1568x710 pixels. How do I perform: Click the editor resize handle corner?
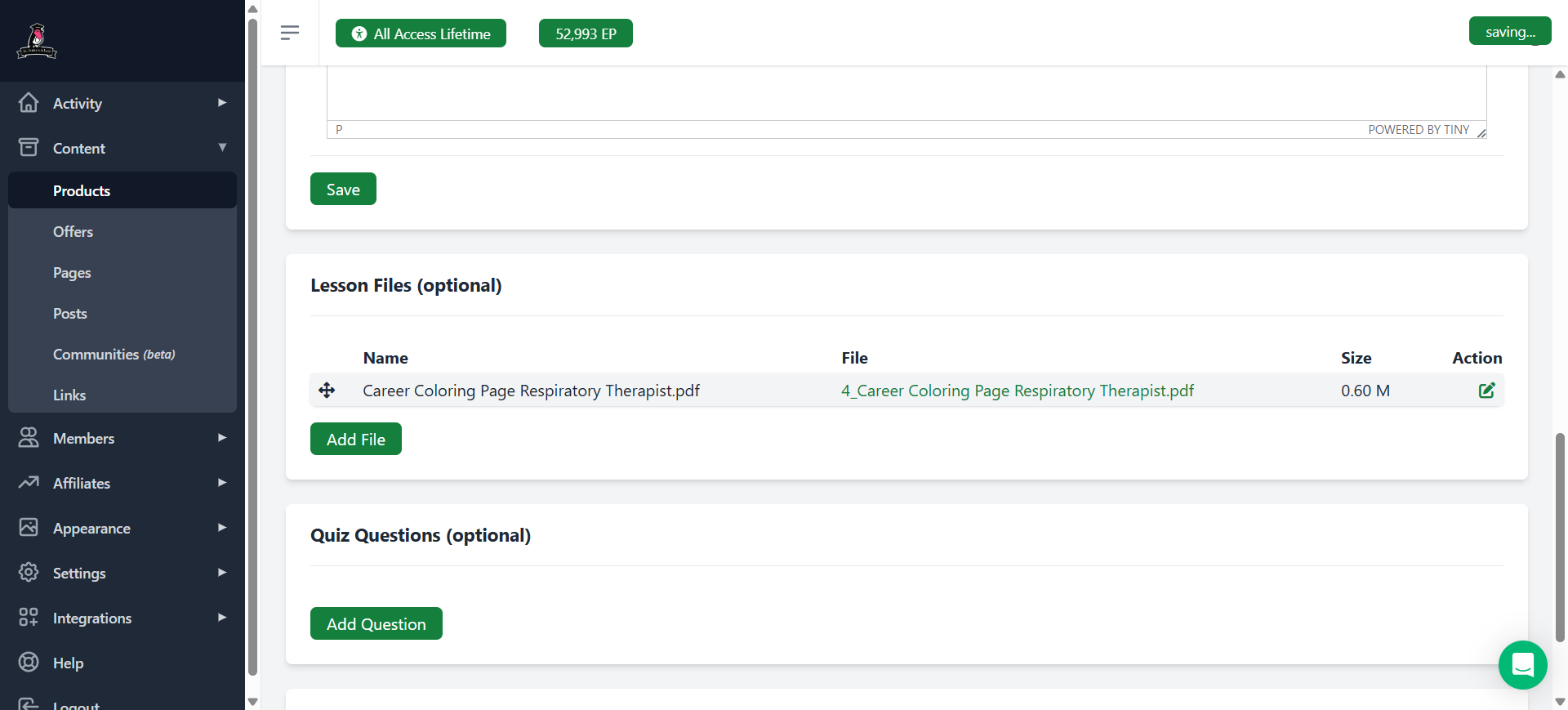pos(1481,133)
